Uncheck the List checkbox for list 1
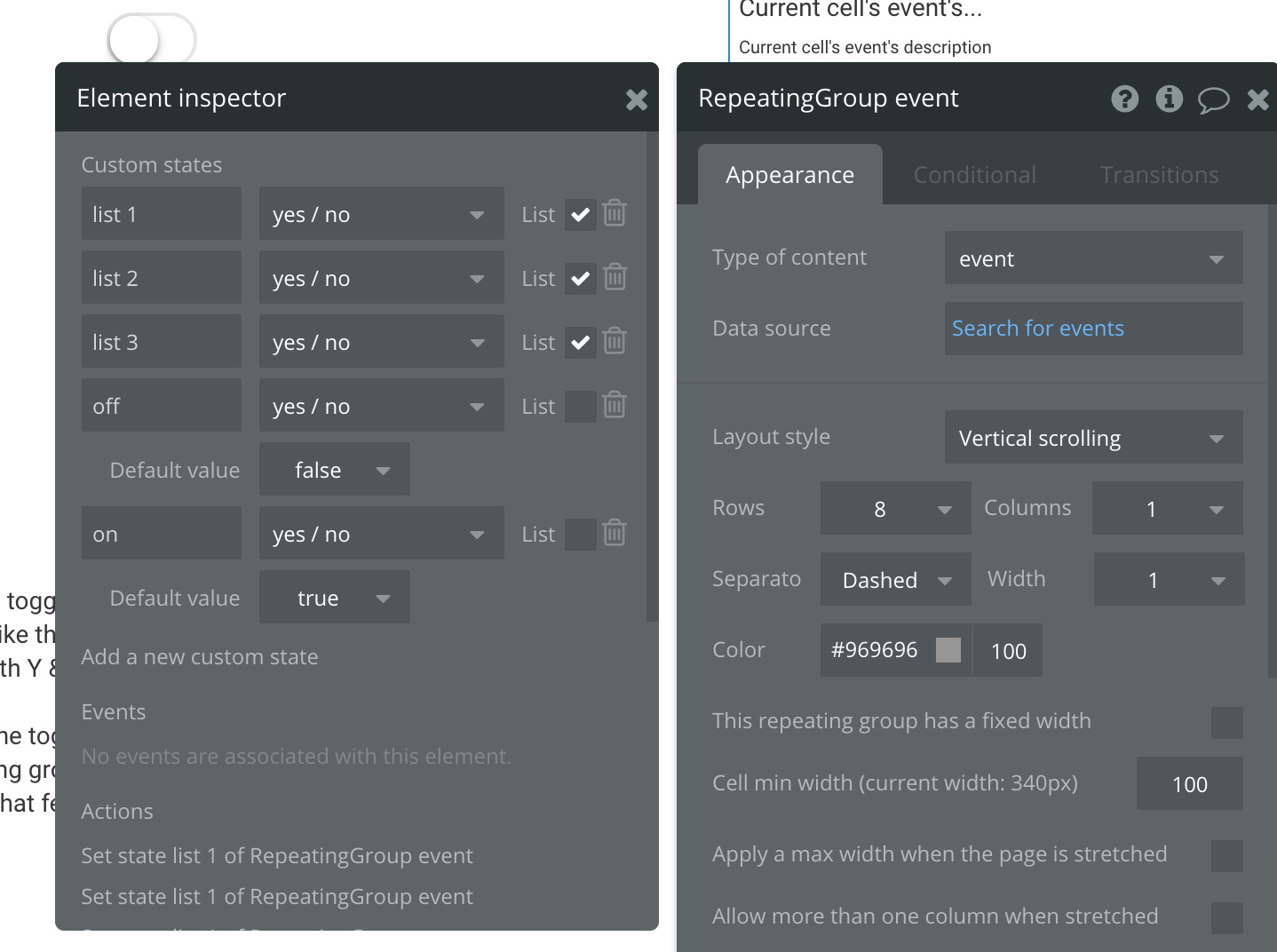Screen dimensions: 1277x952 [581, 214]
